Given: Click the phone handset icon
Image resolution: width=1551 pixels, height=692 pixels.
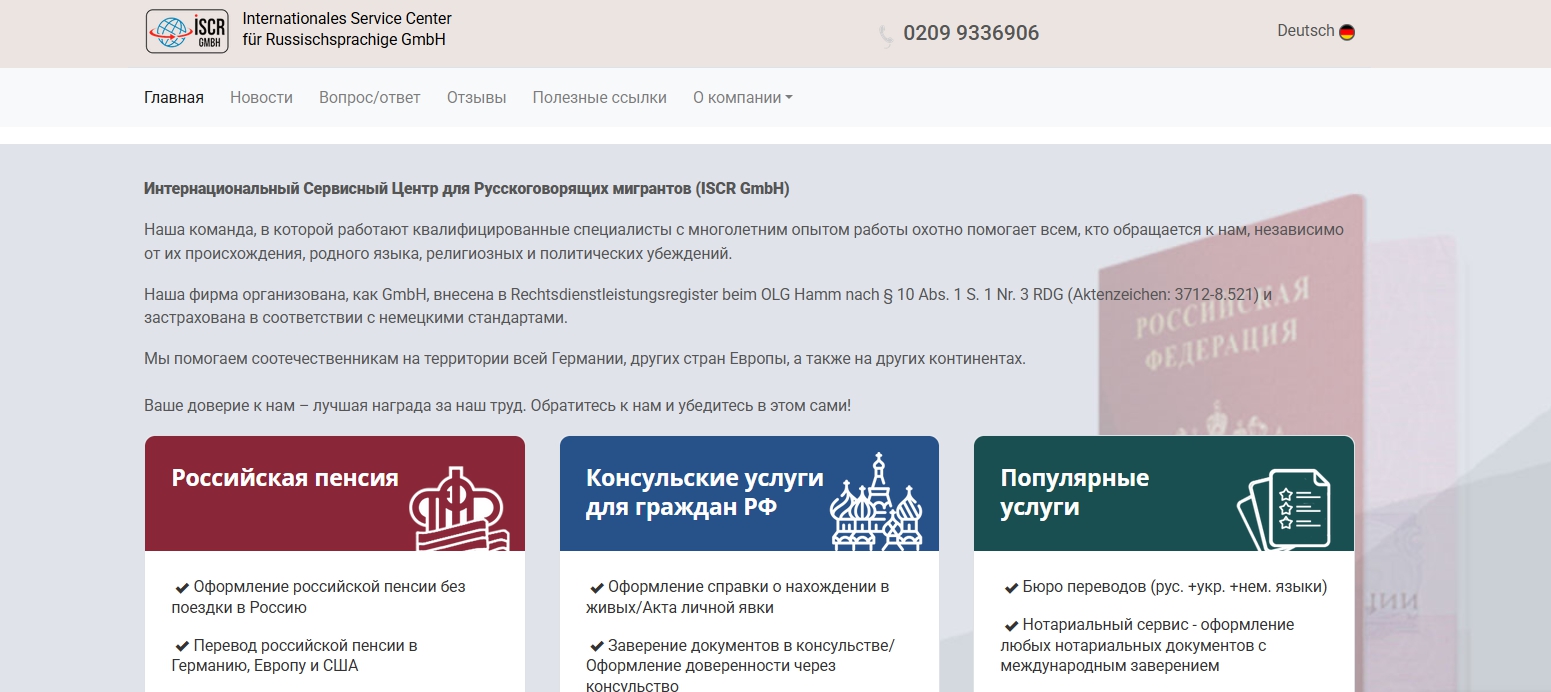Looking at the screenshot, I should coord(886,36).
